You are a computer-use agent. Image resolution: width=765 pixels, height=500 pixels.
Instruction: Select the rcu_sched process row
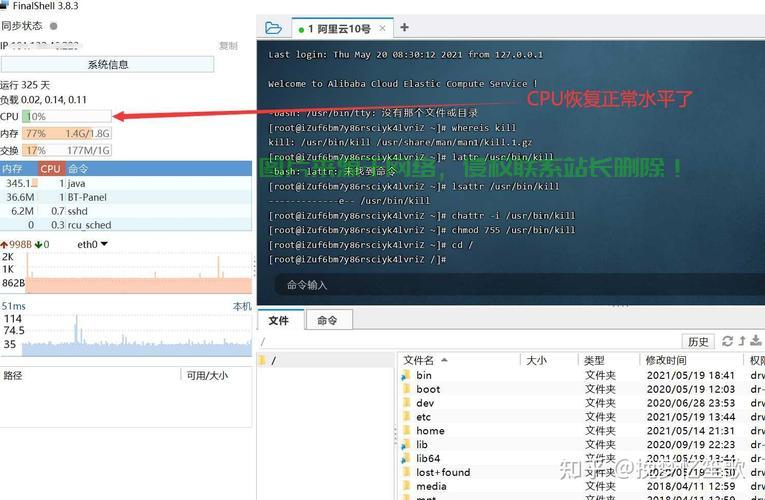tap(126, 225)
